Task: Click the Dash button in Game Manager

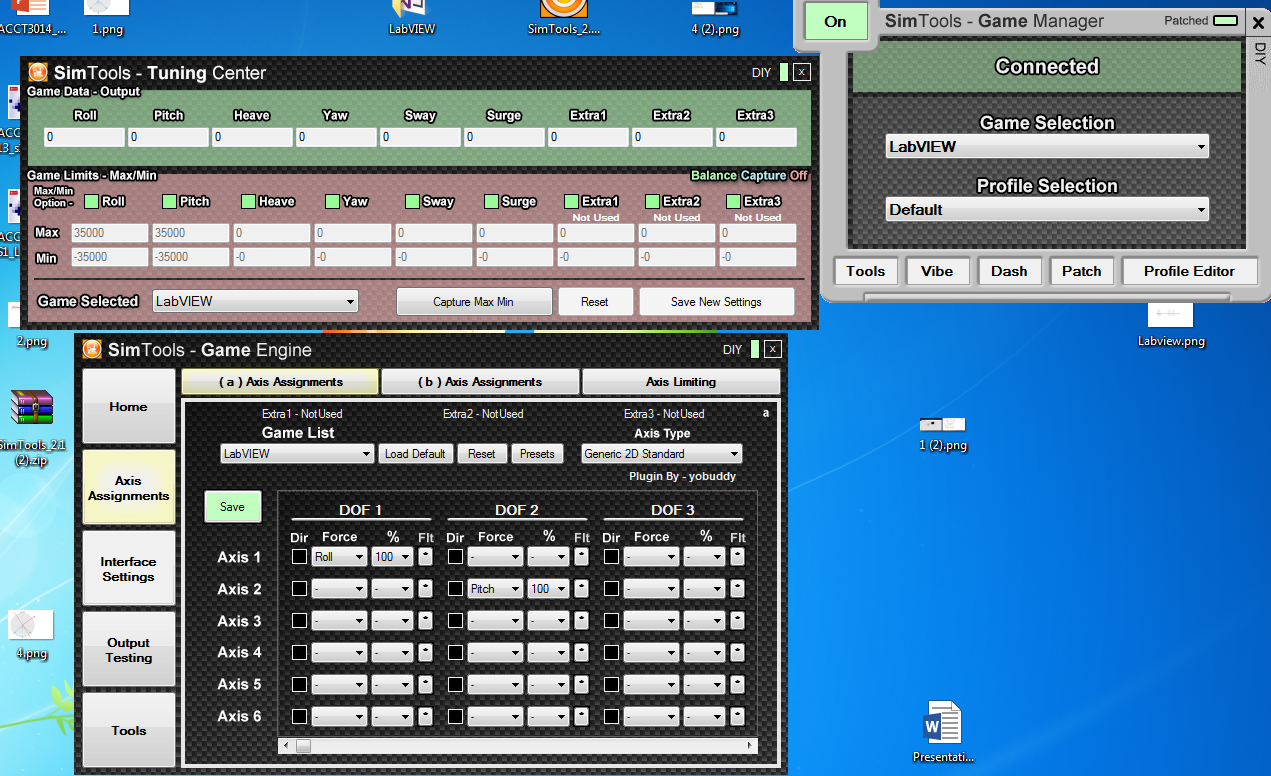Action: point(1009,271)
